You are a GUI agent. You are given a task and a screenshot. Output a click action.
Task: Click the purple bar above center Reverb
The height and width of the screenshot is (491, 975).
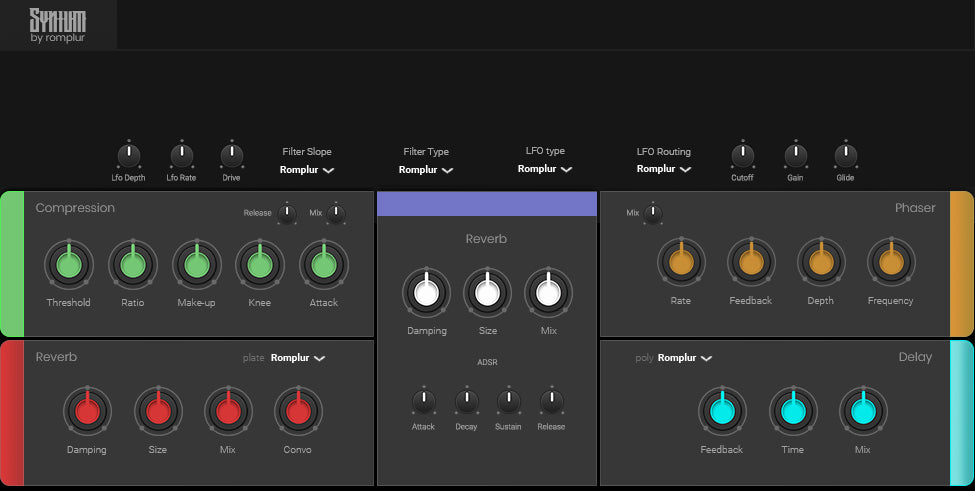[x=487, y=204]
